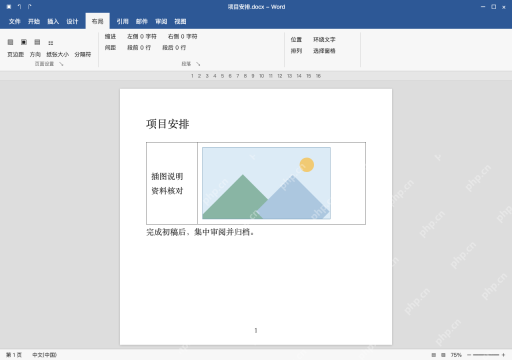The height and width of the screenshot is (360, 512).
Task: Select the mountain picture in the table
Action: pos(266,183)
